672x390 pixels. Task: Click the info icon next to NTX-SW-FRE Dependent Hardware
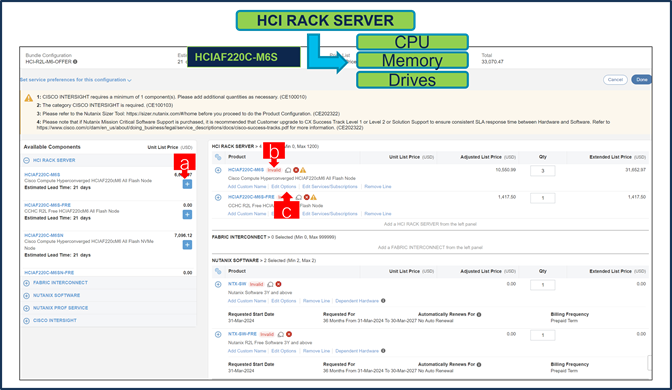coord(383,351)
